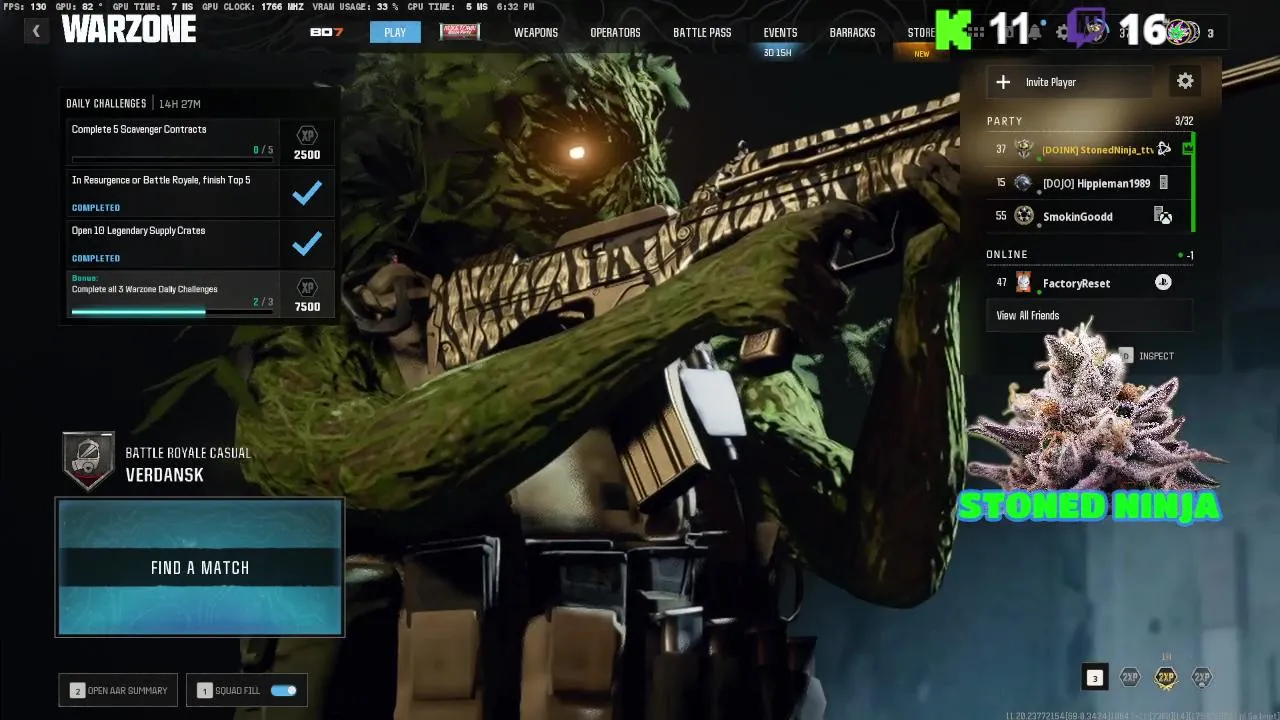Select the last silver 2XP token
This screenshot has height=720, width=1280.
[x=1202, y=678]
